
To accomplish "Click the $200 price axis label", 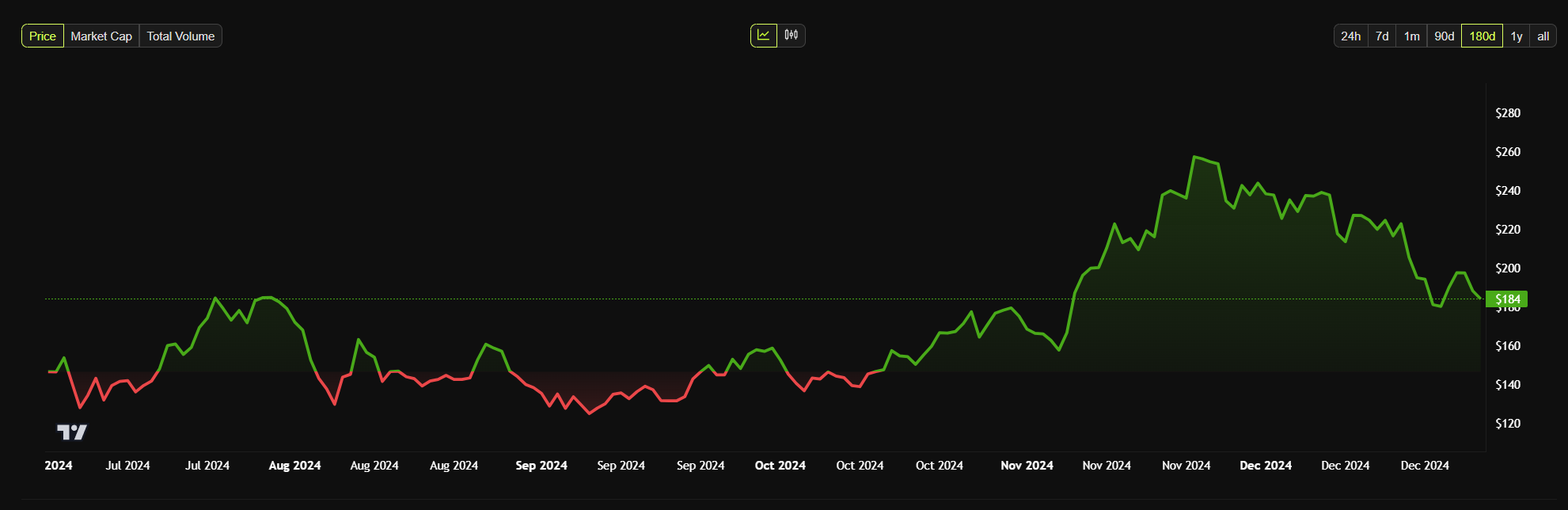I will point(1507,268).
